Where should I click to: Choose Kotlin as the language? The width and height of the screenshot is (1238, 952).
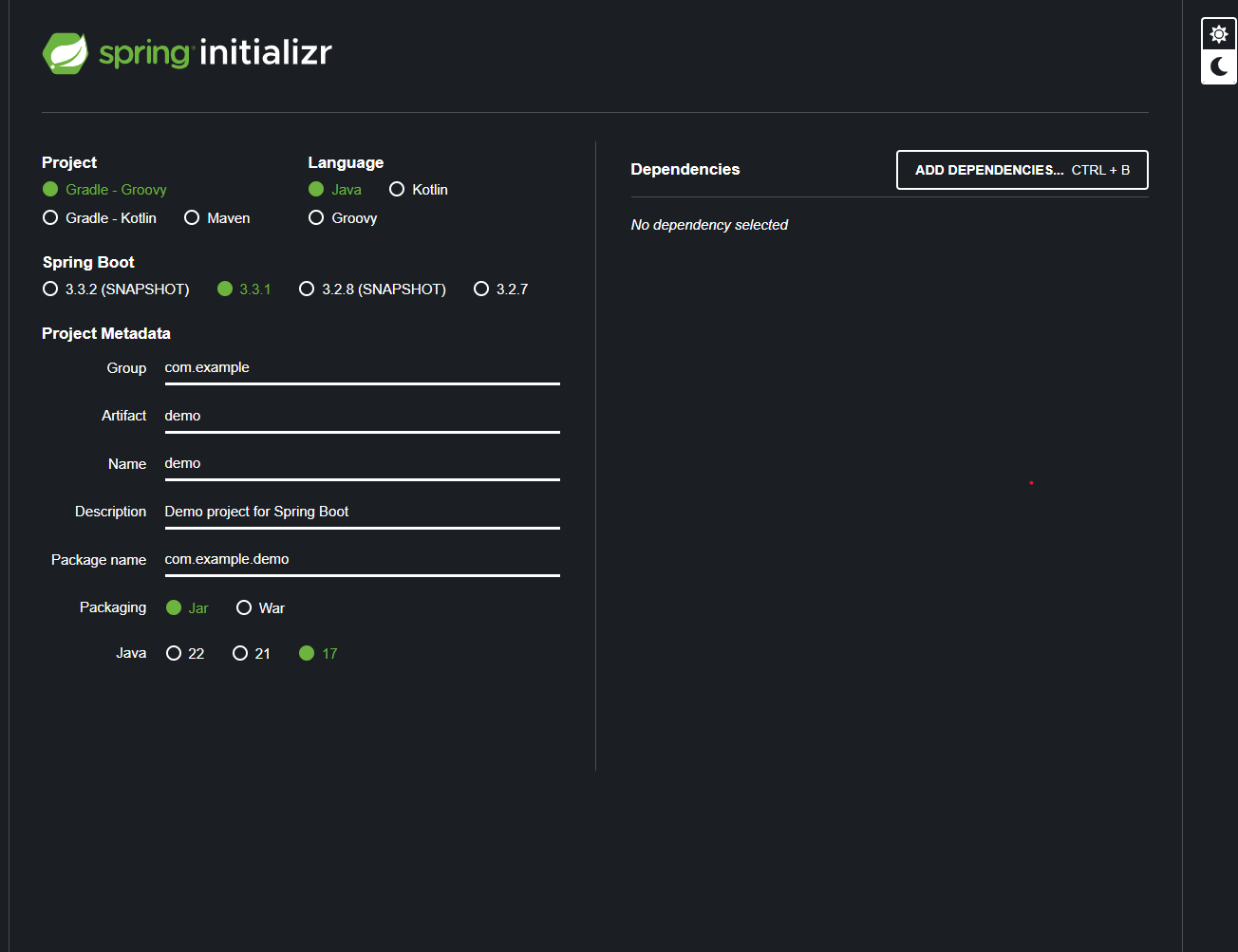pyautogui.click(x=419, y=190)
